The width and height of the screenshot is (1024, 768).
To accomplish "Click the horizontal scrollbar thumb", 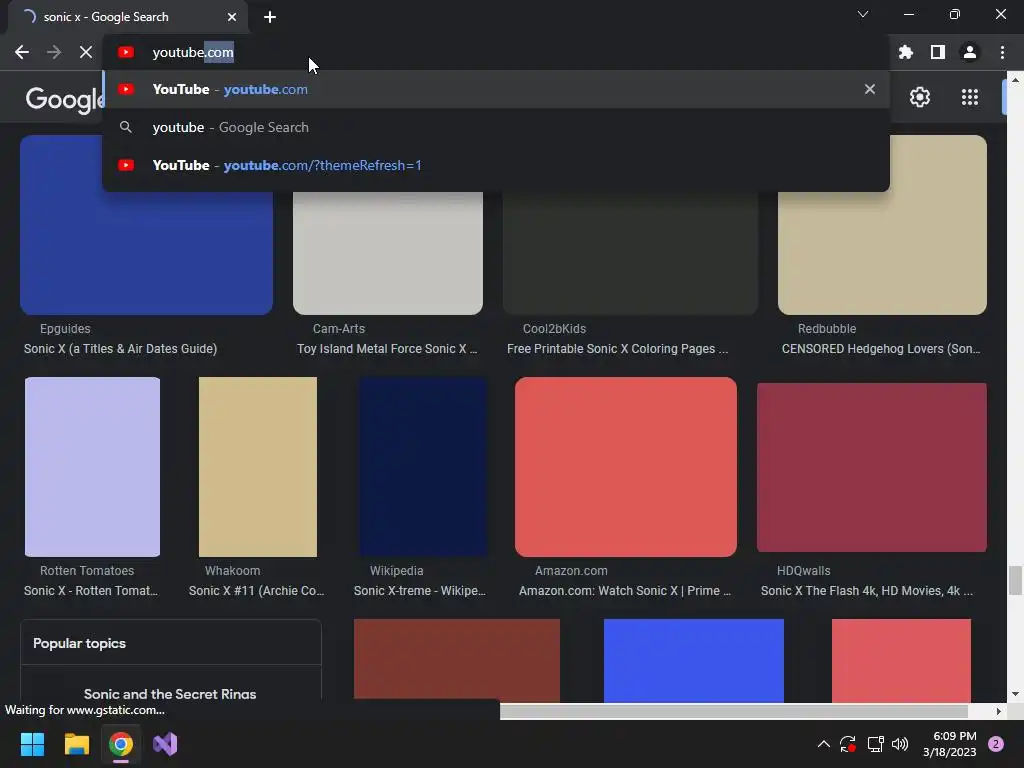I will 733,711.
